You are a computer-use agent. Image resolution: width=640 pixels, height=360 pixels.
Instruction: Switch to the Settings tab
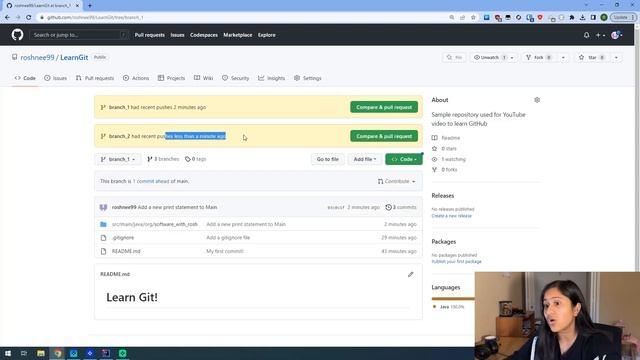click(308, 78)
